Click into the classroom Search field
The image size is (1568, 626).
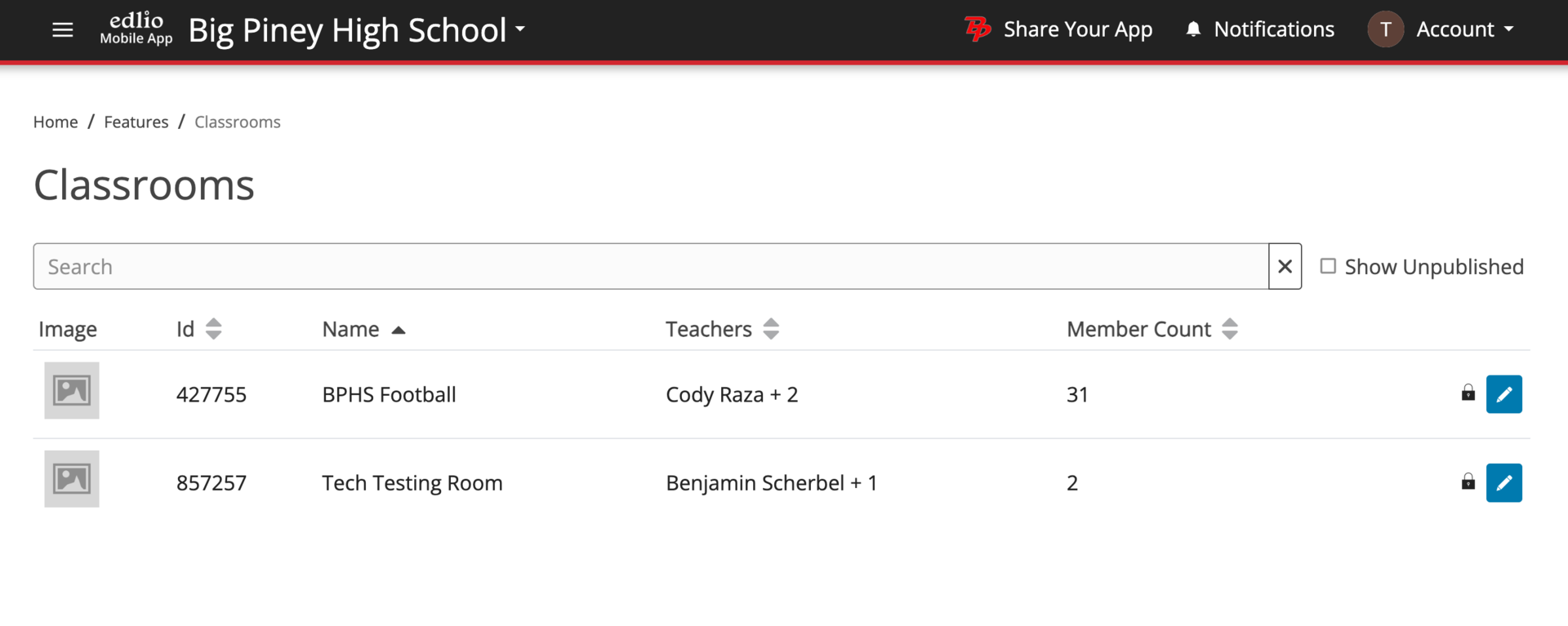650,266
